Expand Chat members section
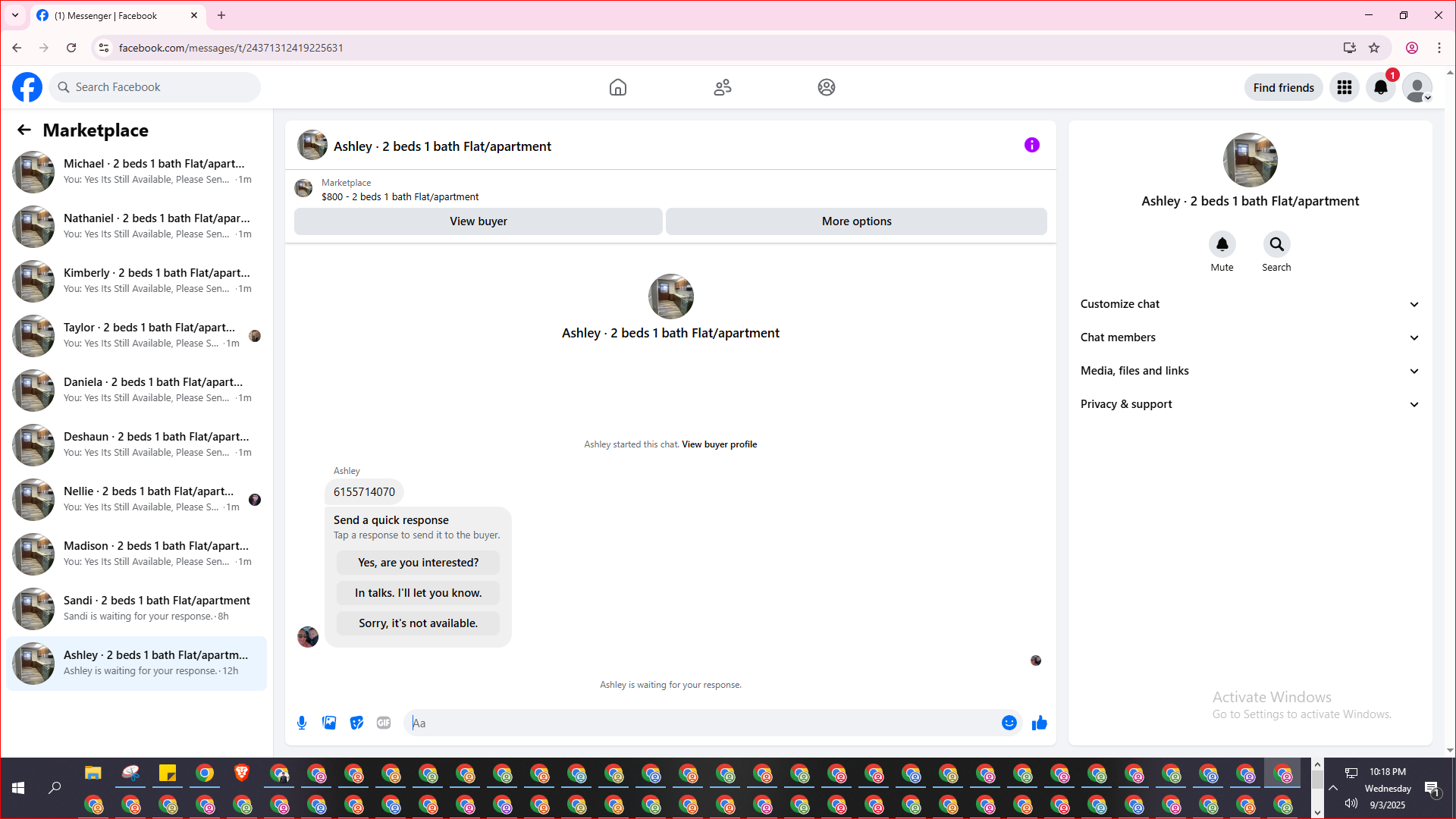 pos(1250,337)
